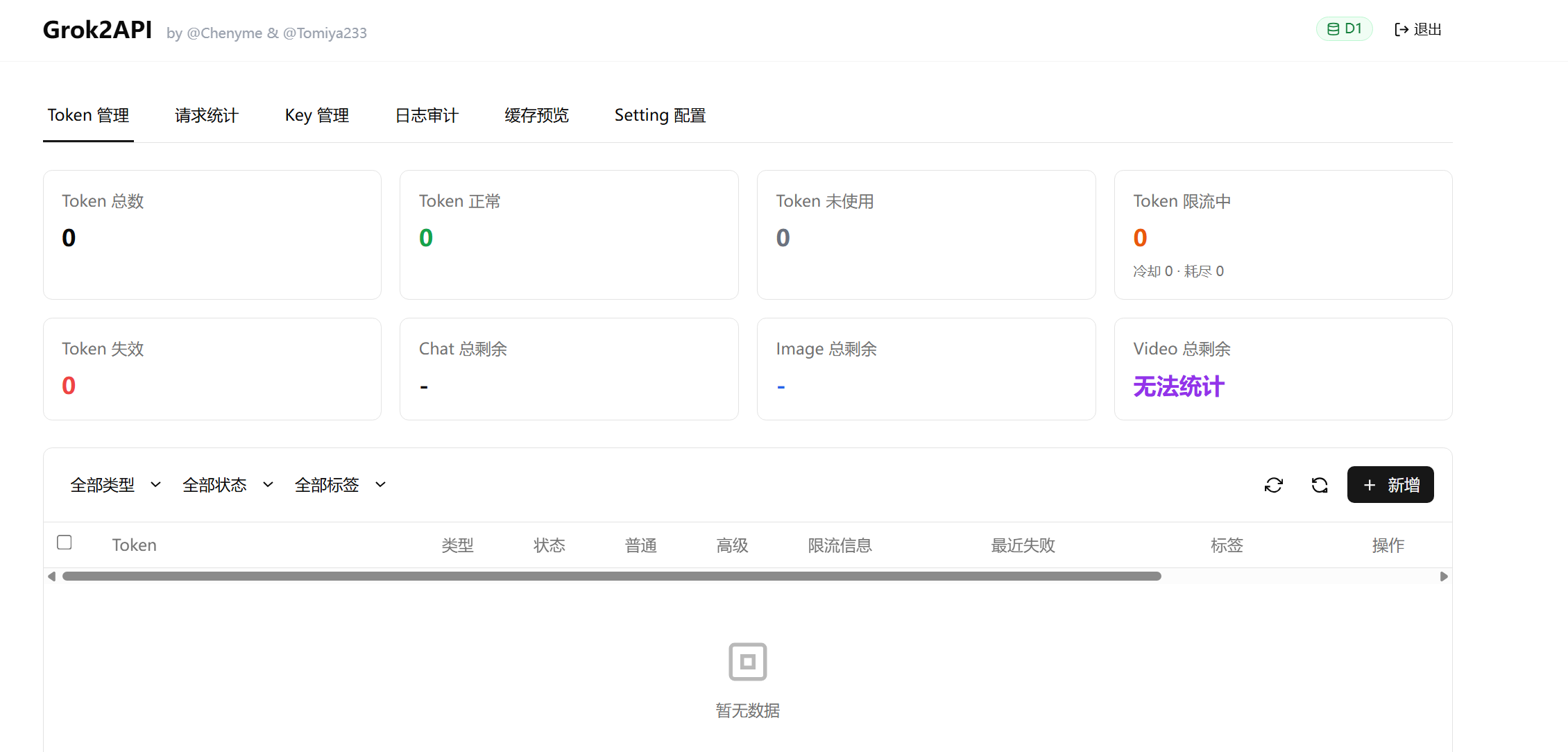Click the 冷却 0 · 耗尽 0 text

tap(1179, 271)
